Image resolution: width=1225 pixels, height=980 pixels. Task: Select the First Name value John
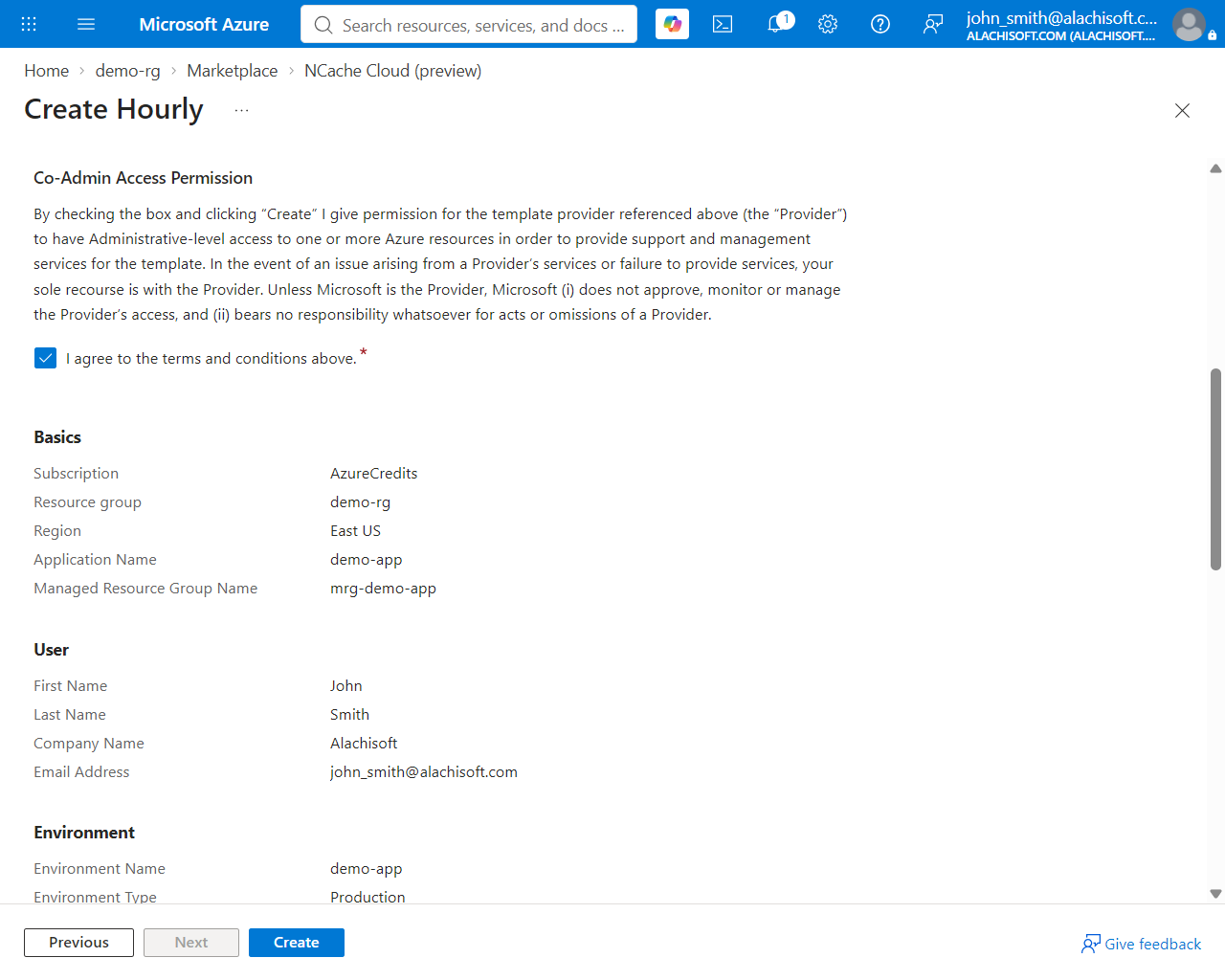pyautogui.click(x=346, y=686)
